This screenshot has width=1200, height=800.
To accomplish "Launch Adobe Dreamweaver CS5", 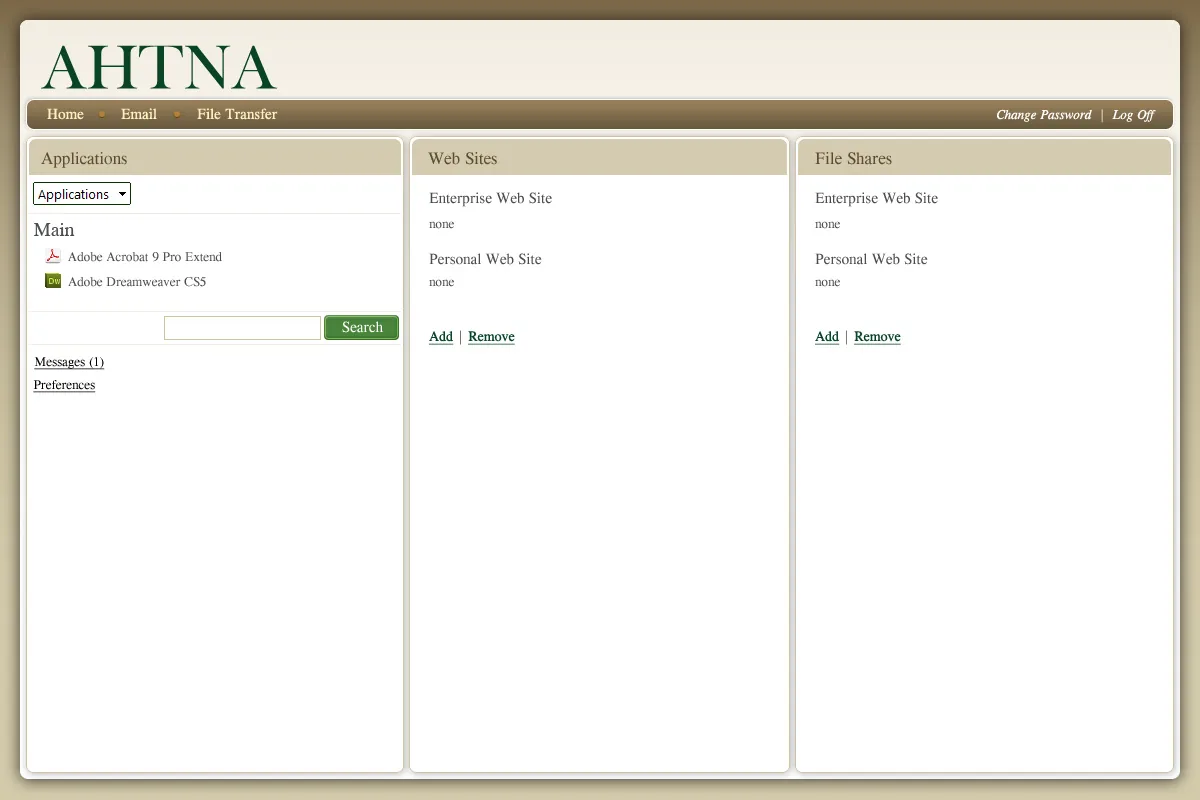I will 137,282.
